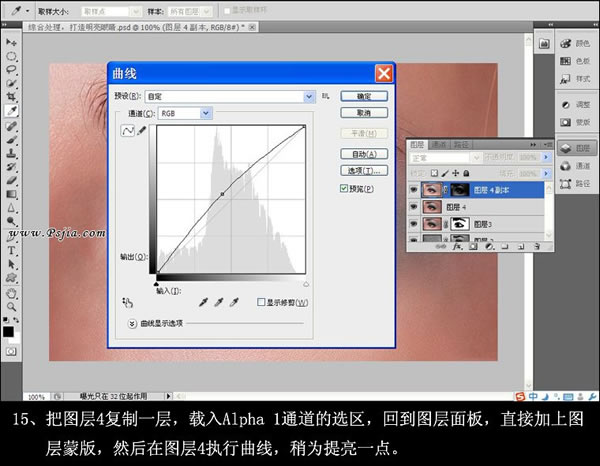600x466 pixels.
Task: Select the Move tool in toolbox
Action: [11, 42]
